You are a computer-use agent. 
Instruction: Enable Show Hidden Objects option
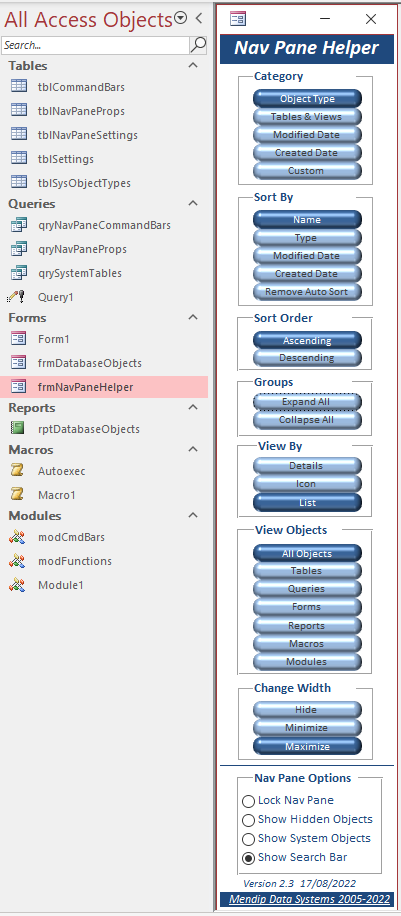pos(248,820)
